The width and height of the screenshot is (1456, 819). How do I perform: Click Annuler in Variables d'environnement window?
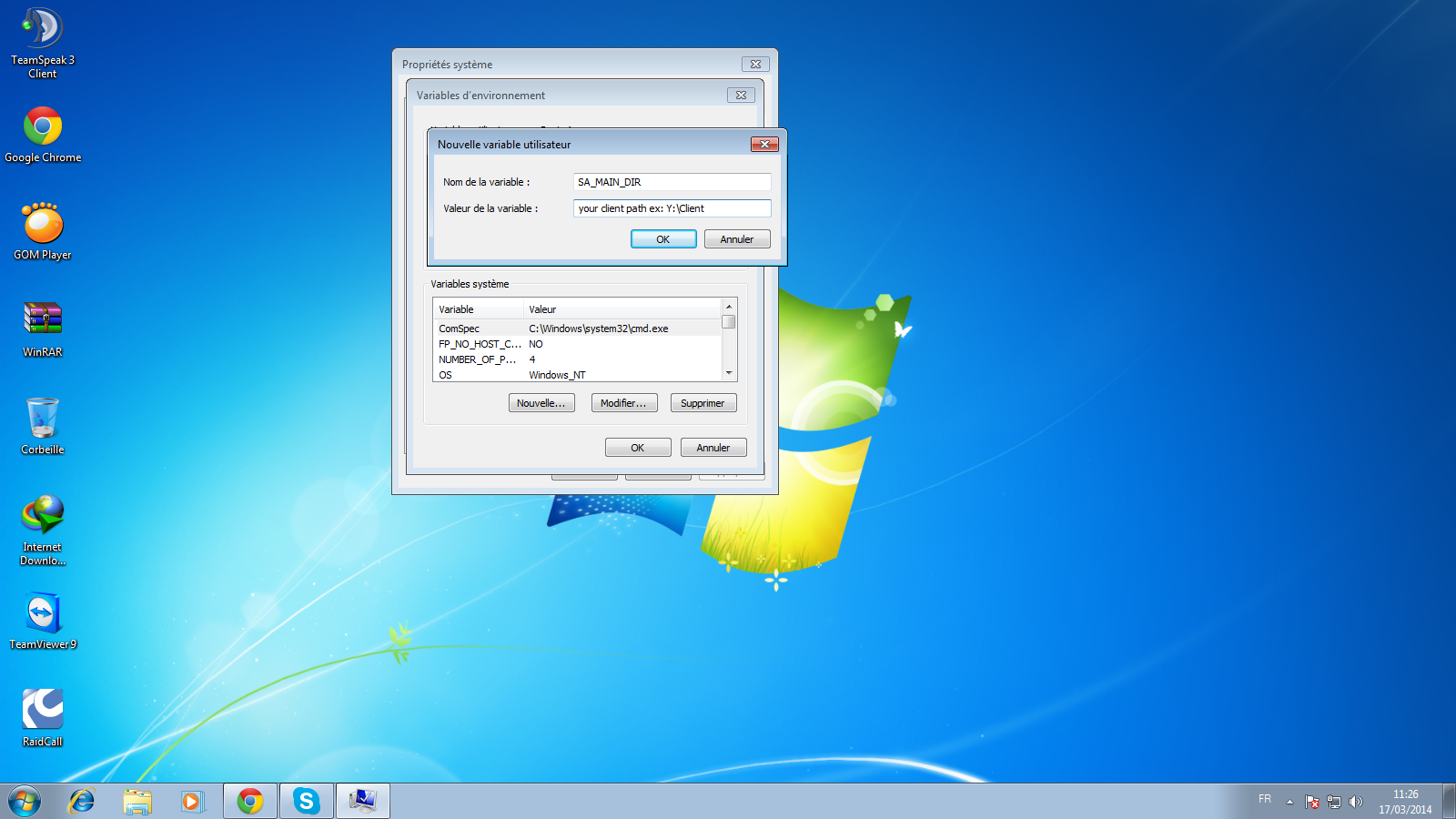713,448
